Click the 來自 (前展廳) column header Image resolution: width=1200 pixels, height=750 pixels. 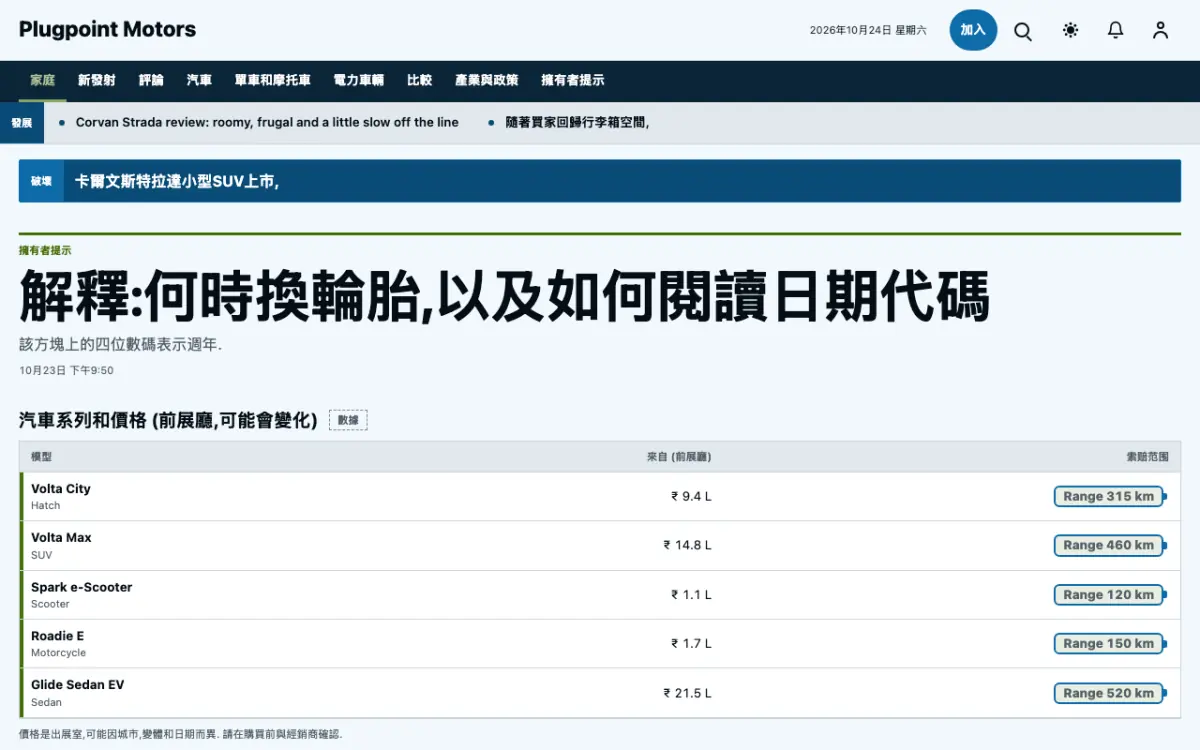[x=679, y=457]
